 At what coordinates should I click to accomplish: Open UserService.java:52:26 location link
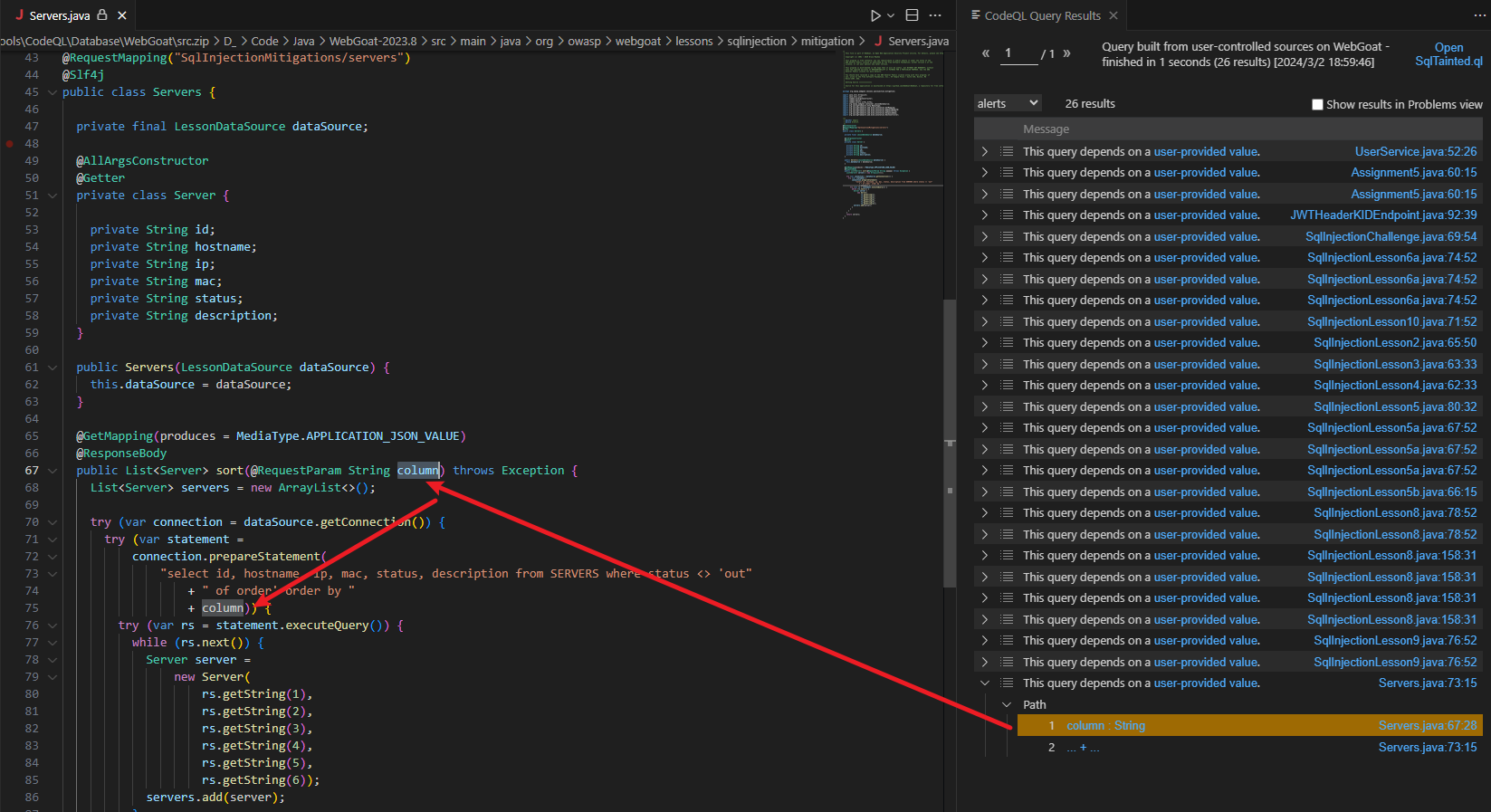[1415, 151]
